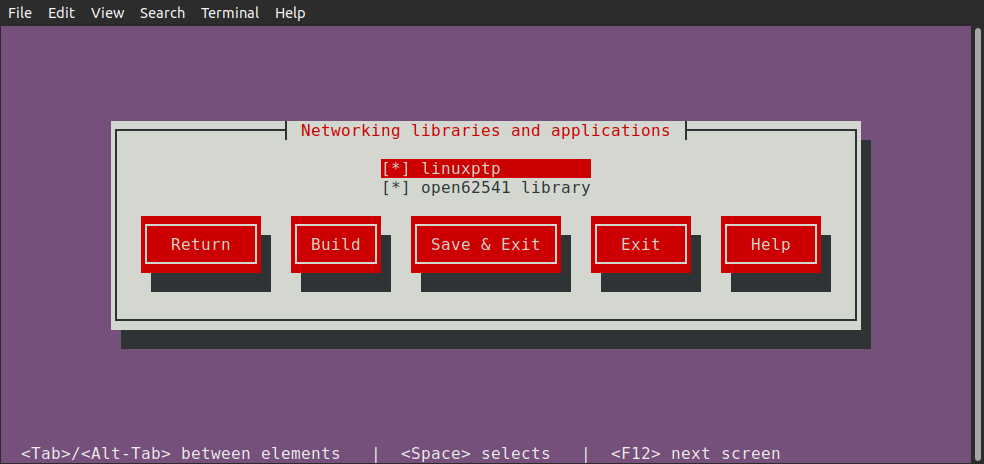Toggle the open62541 library checkbox

(396, 188)
